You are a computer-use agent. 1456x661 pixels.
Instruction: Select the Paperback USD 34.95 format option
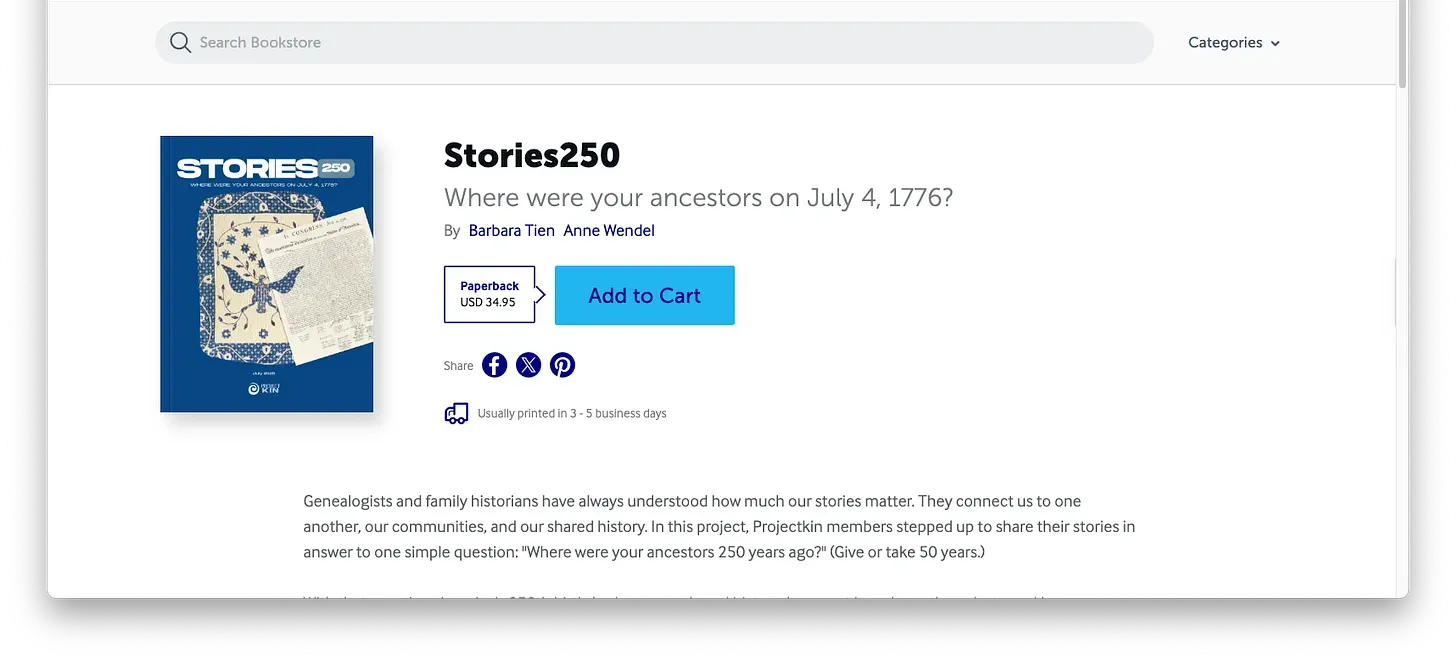[490, 294]
